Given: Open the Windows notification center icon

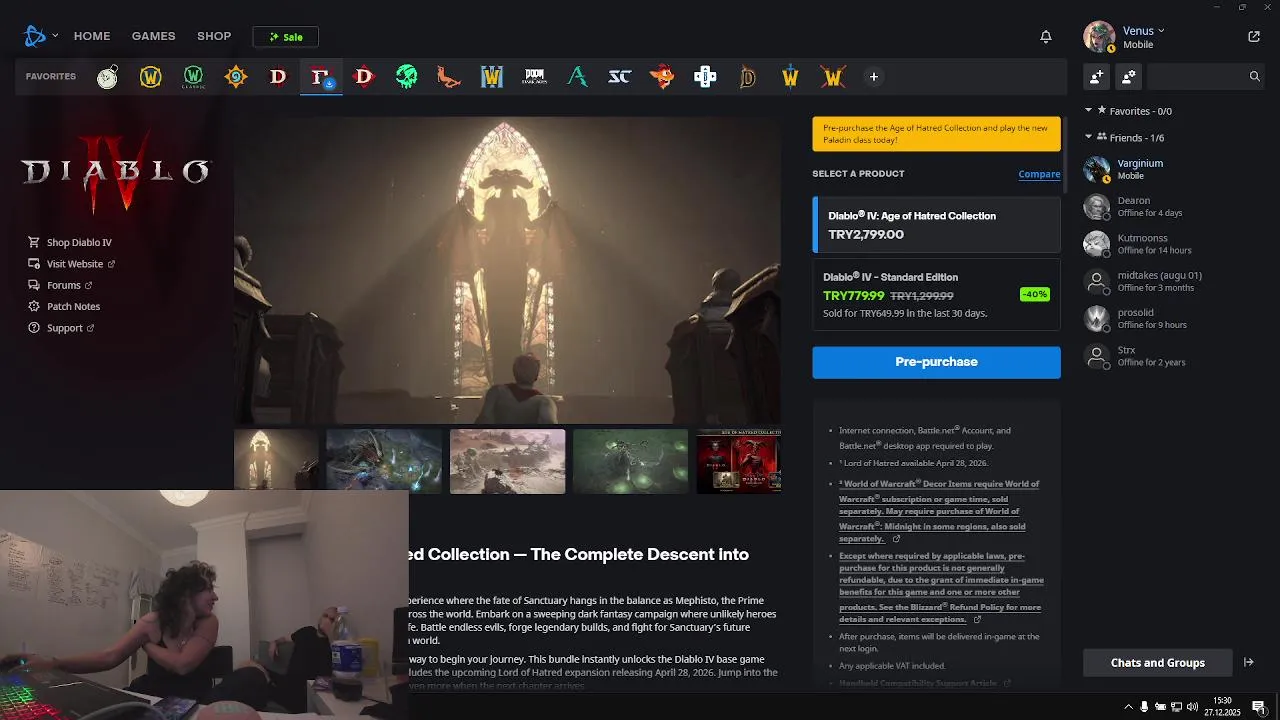Looking at the screenshot, I should (x=1259, y=707).
